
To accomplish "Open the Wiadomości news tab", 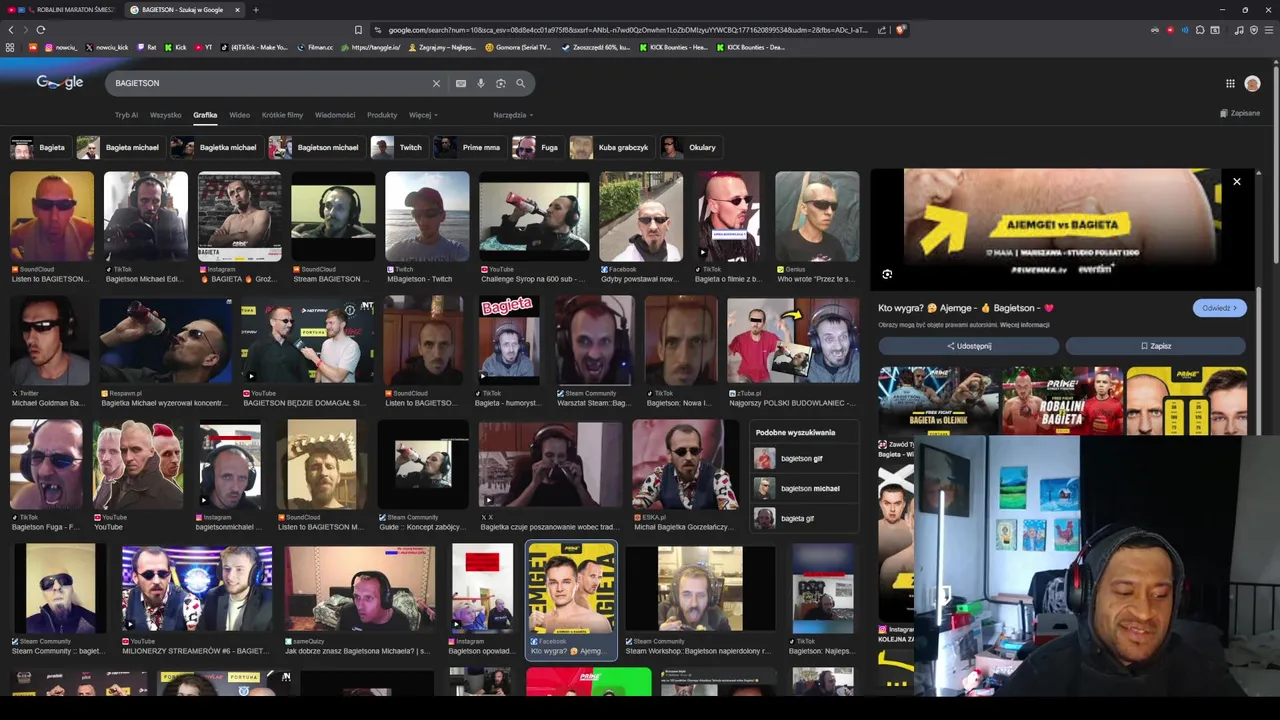I will 335,115.
